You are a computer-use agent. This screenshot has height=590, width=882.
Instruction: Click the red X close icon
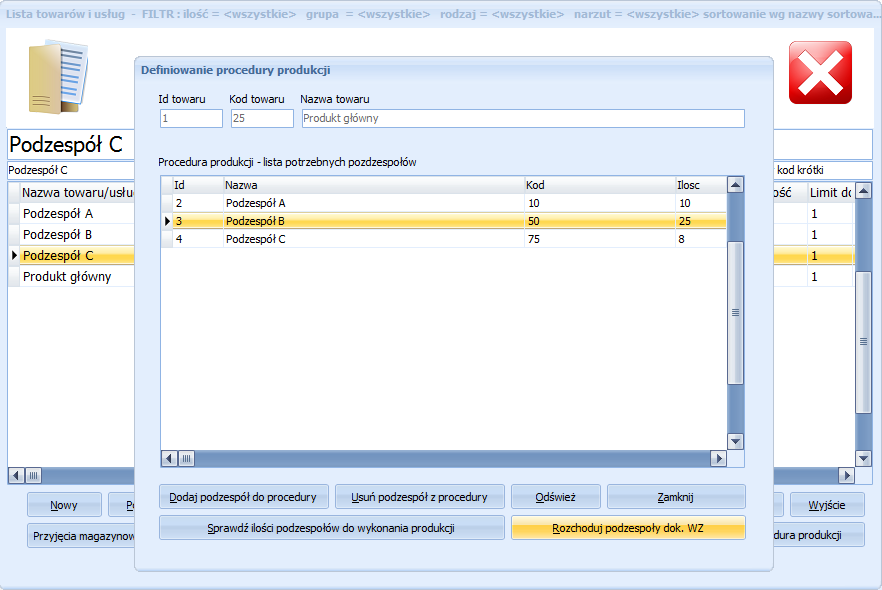(x=820, y=73)
